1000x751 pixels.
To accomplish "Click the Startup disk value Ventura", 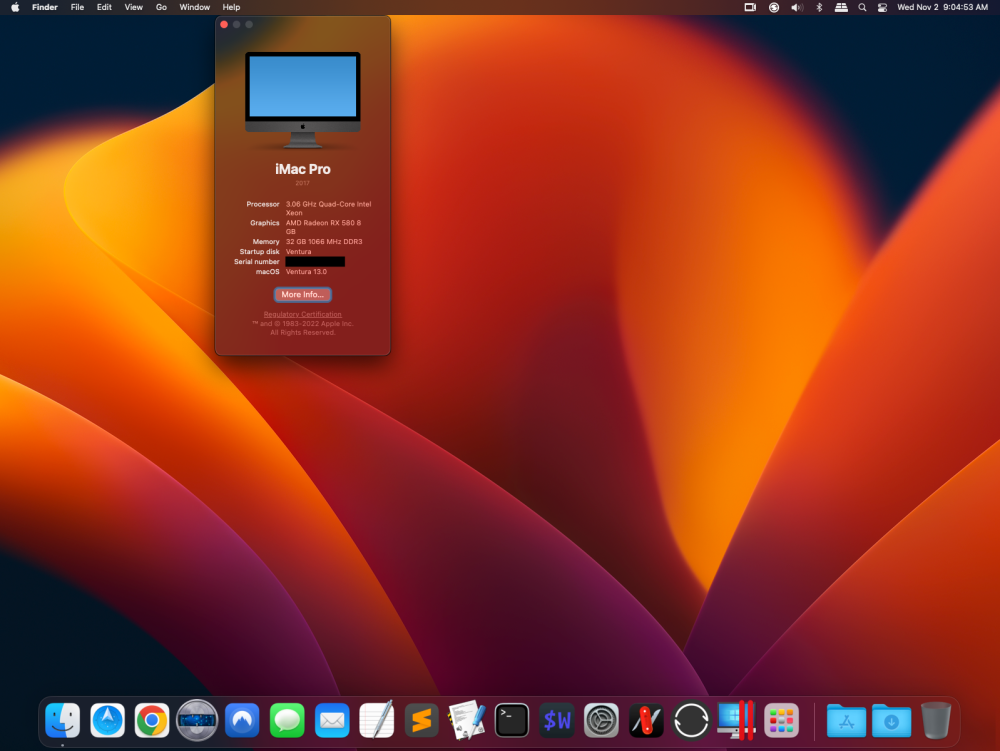I will point(298,252).
